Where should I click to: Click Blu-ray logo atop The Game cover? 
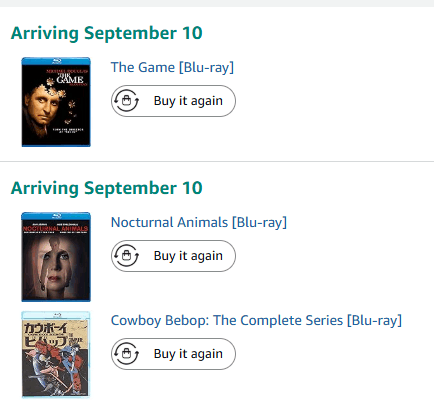[x=56, y=61]
